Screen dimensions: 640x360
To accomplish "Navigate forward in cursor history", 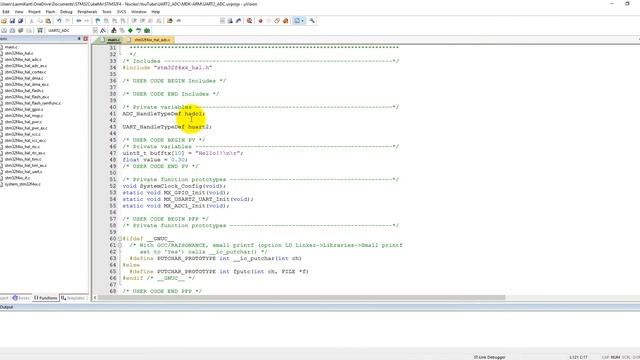I will point(87,21).
